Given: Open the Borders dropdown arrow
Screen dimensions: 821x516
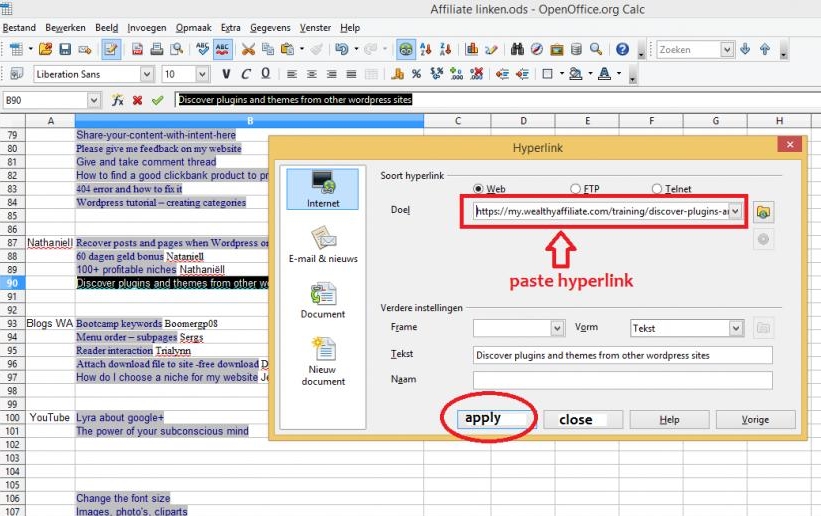Looking at the screenshot, I should [561, 74].
